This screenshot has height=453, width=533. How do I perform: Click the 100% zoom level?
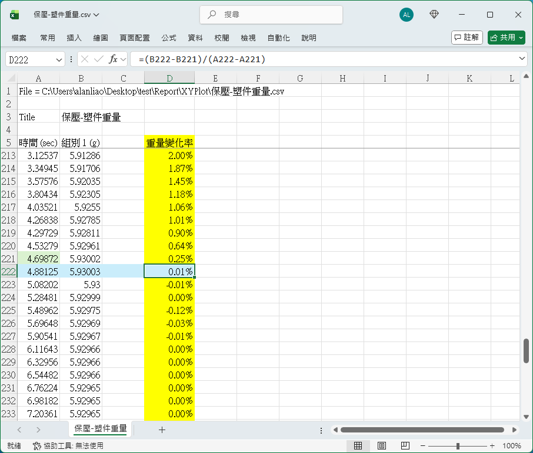512,446
